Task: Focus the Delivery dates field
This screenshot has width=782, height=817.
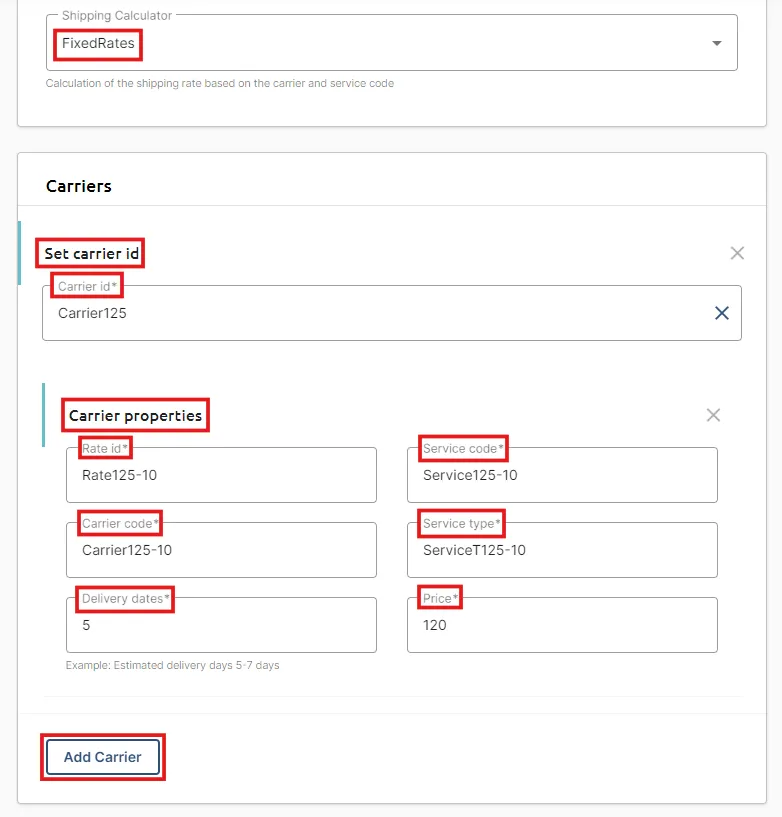Action: coord(221,625)
